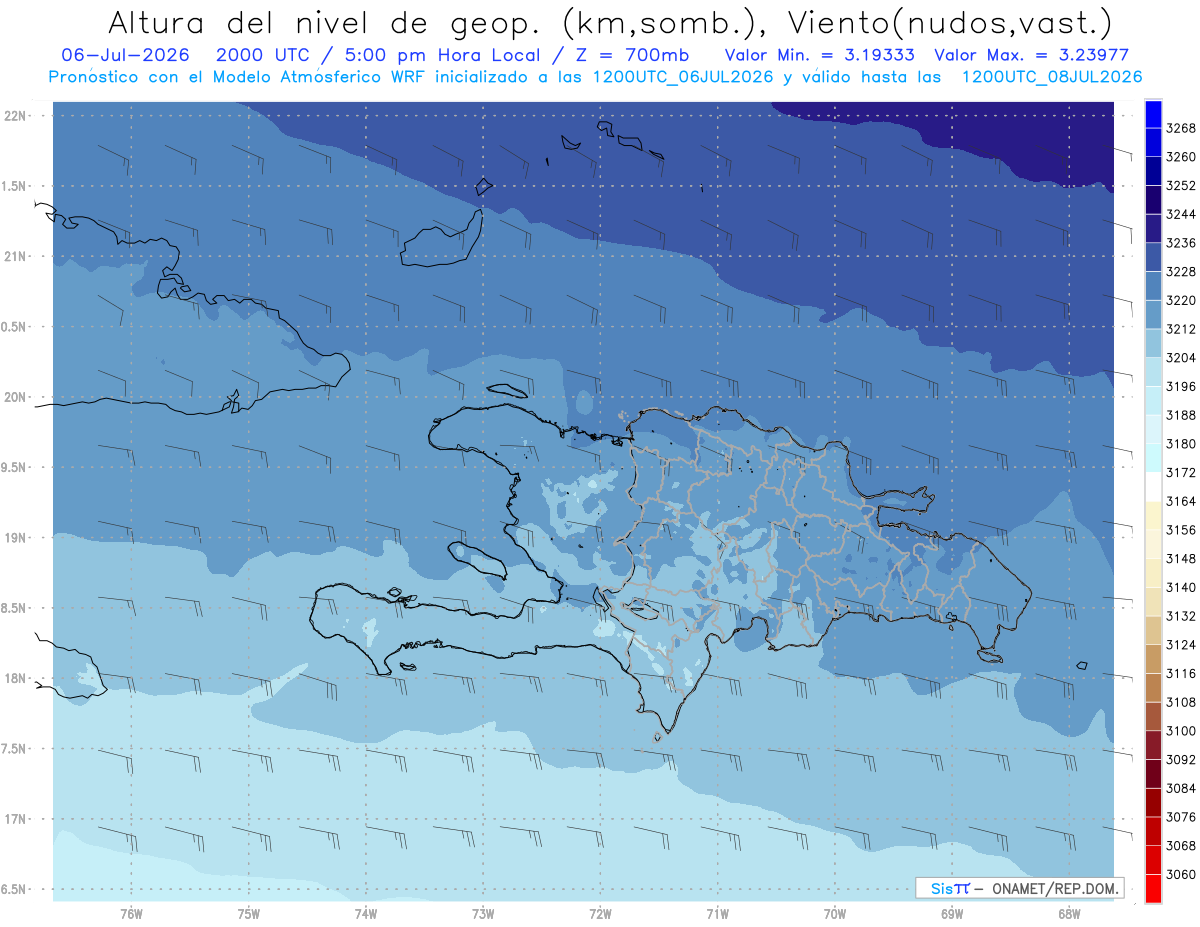Click the '17N' latitude label
1200x927 pixels.
[17, 819]
